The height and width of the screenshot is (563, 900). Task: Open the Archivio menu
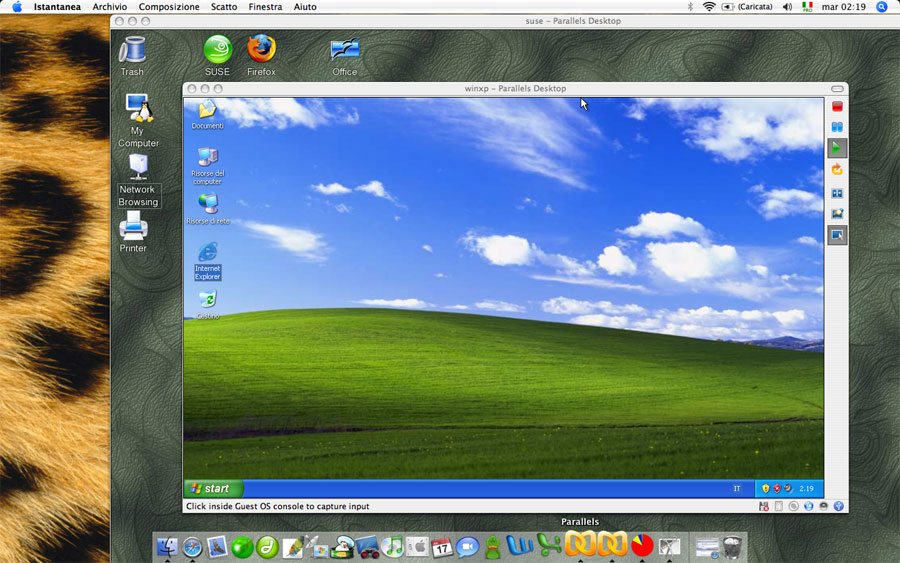(110, 7)
